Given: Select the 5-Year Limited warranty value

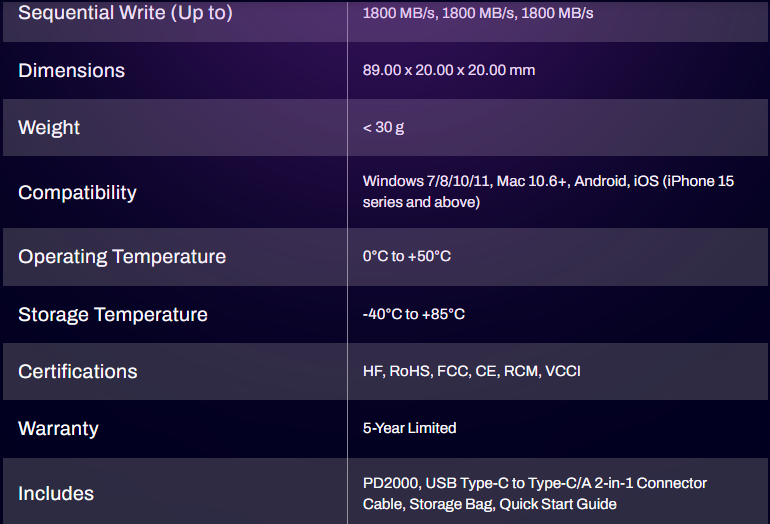Looking at the screenshot, I should click(410, 428).
